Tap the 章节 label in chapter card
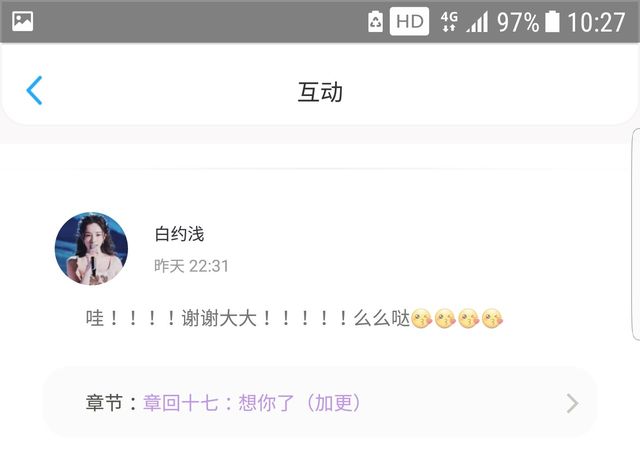This screenshot has height=461, width=640. click(104, 403)
